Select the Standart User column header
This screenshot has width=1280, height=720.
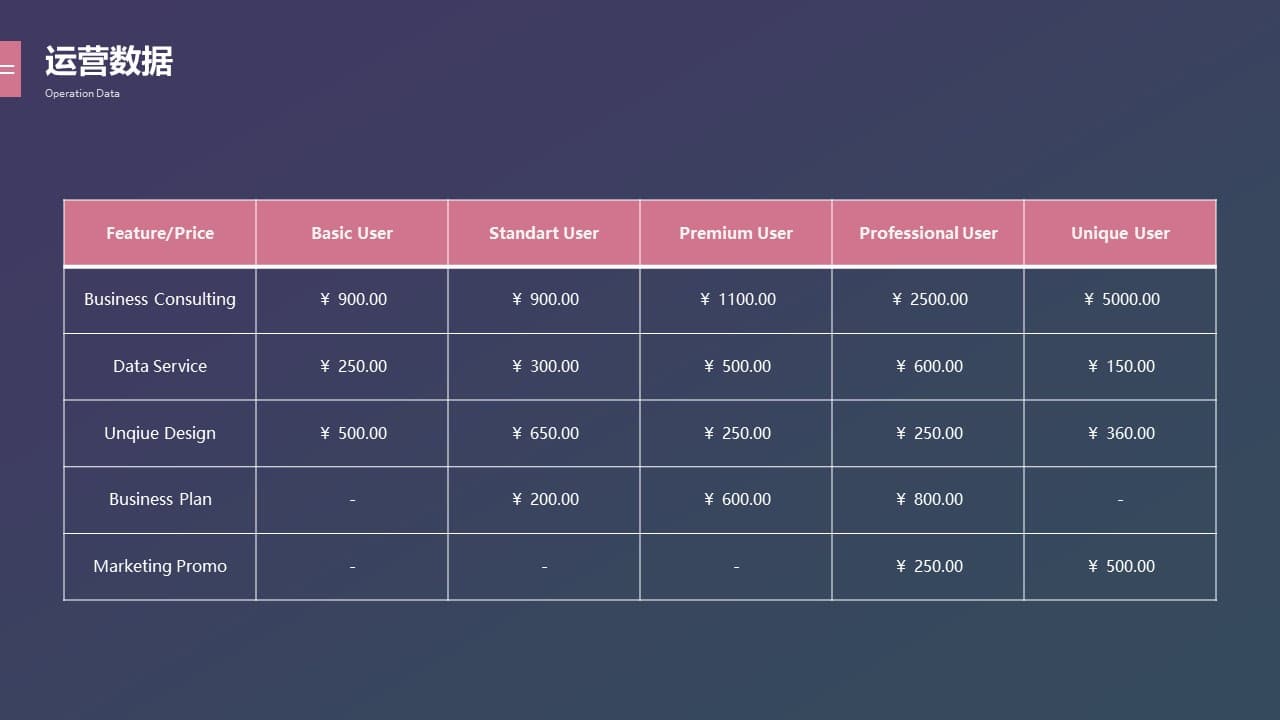(x=544, y=233)
